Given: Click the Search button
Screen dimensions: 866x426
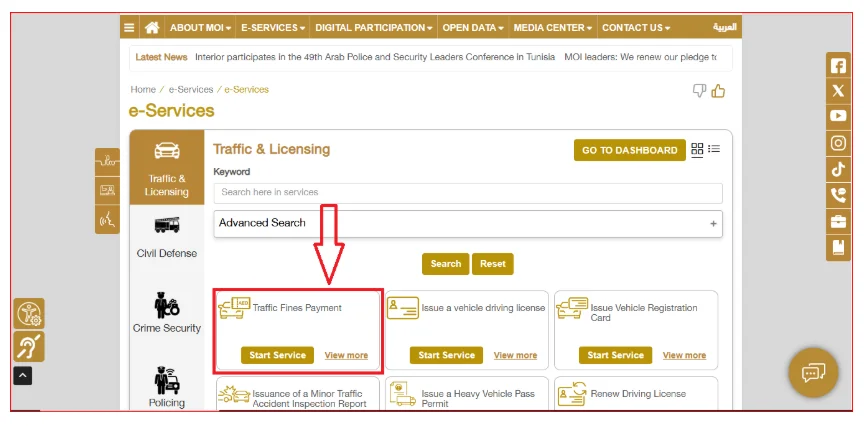Looking at the screenshot, I should click(446, 264).
